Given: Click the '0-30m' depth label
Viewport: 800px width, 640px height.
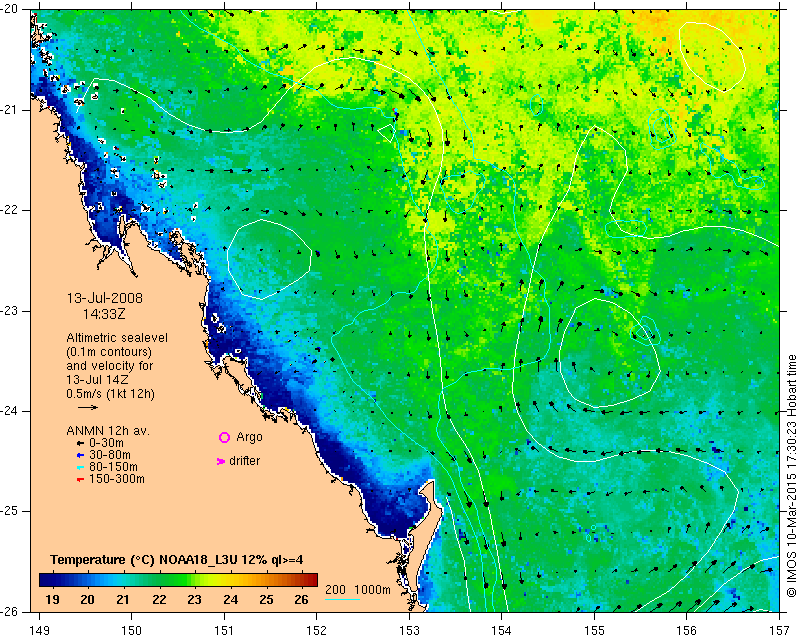Looking at the screenshot, I should [106, 443].
